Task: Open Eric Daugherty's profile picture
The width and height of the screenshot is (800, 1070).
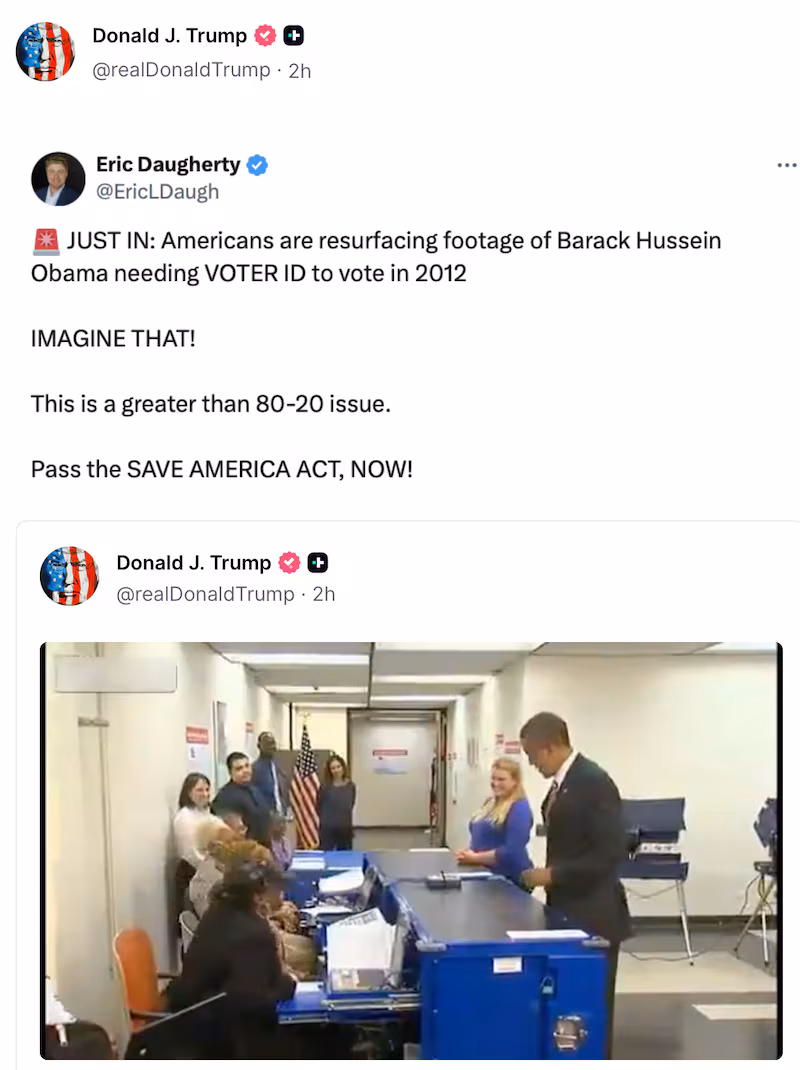Action: 58,178
